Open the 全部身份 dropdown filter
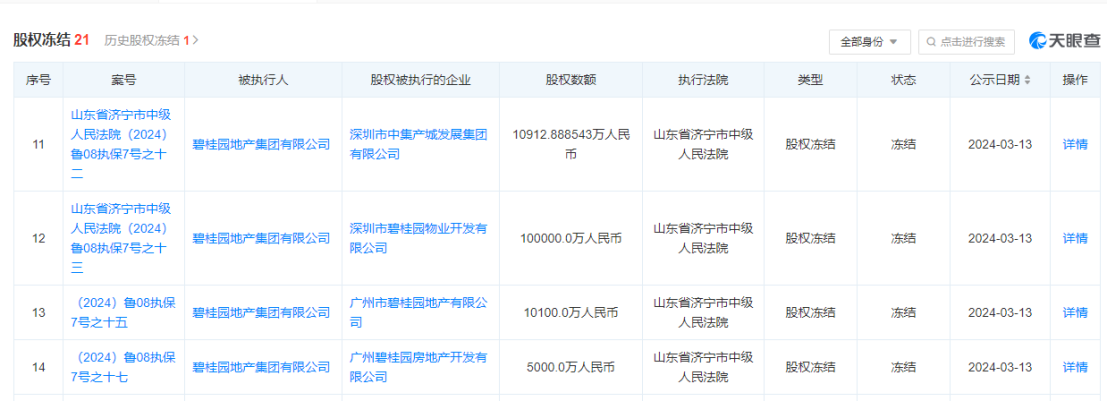Screen dimensions: 1107x401 click(x=869, y=42)
